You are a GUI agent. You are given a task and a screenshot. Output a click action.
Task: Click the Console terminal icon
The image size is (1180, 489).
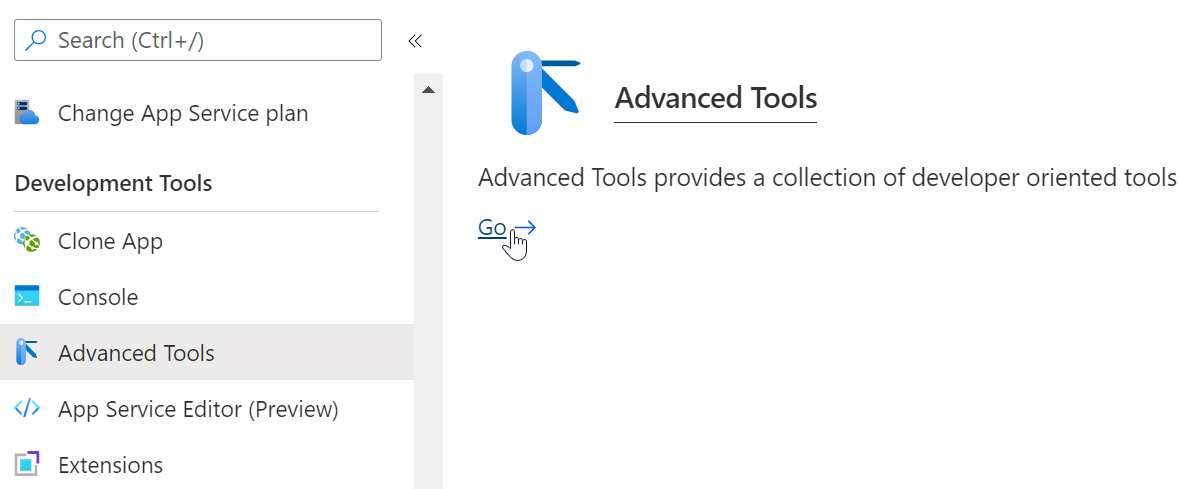[x=26, y=297]
